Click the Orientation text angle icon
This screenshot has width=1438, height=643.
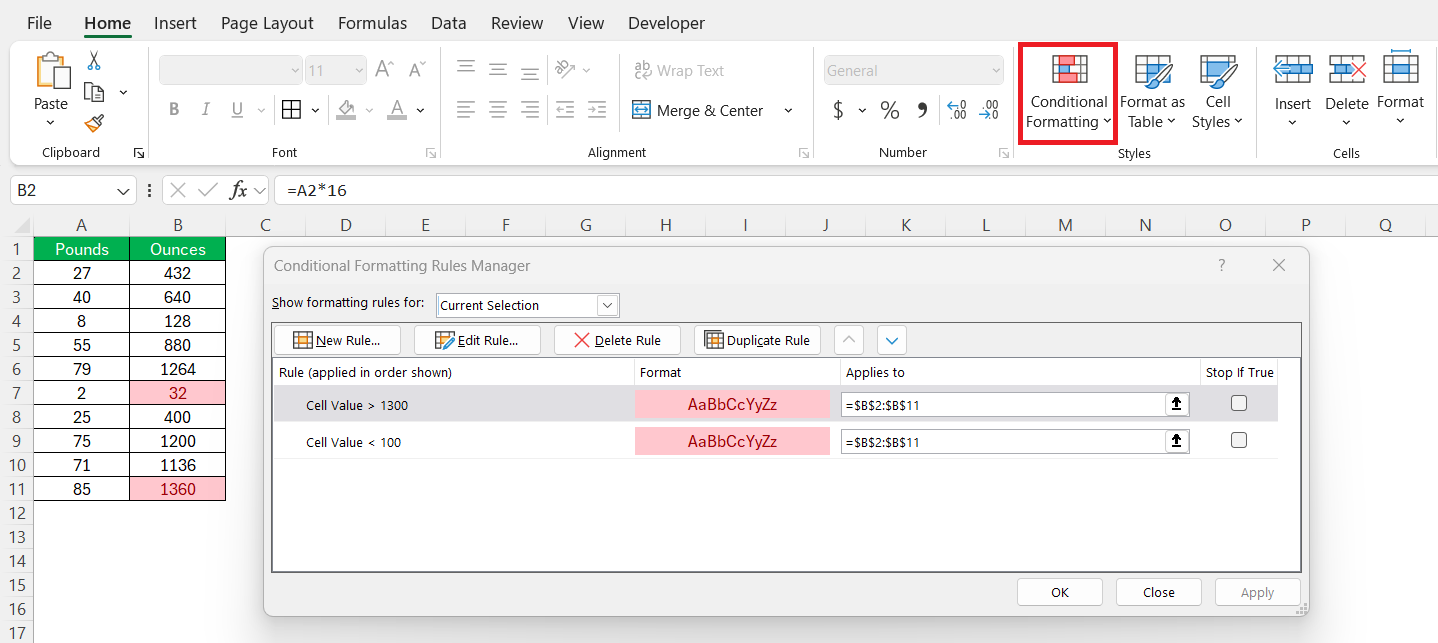click(x=565, y=69)
